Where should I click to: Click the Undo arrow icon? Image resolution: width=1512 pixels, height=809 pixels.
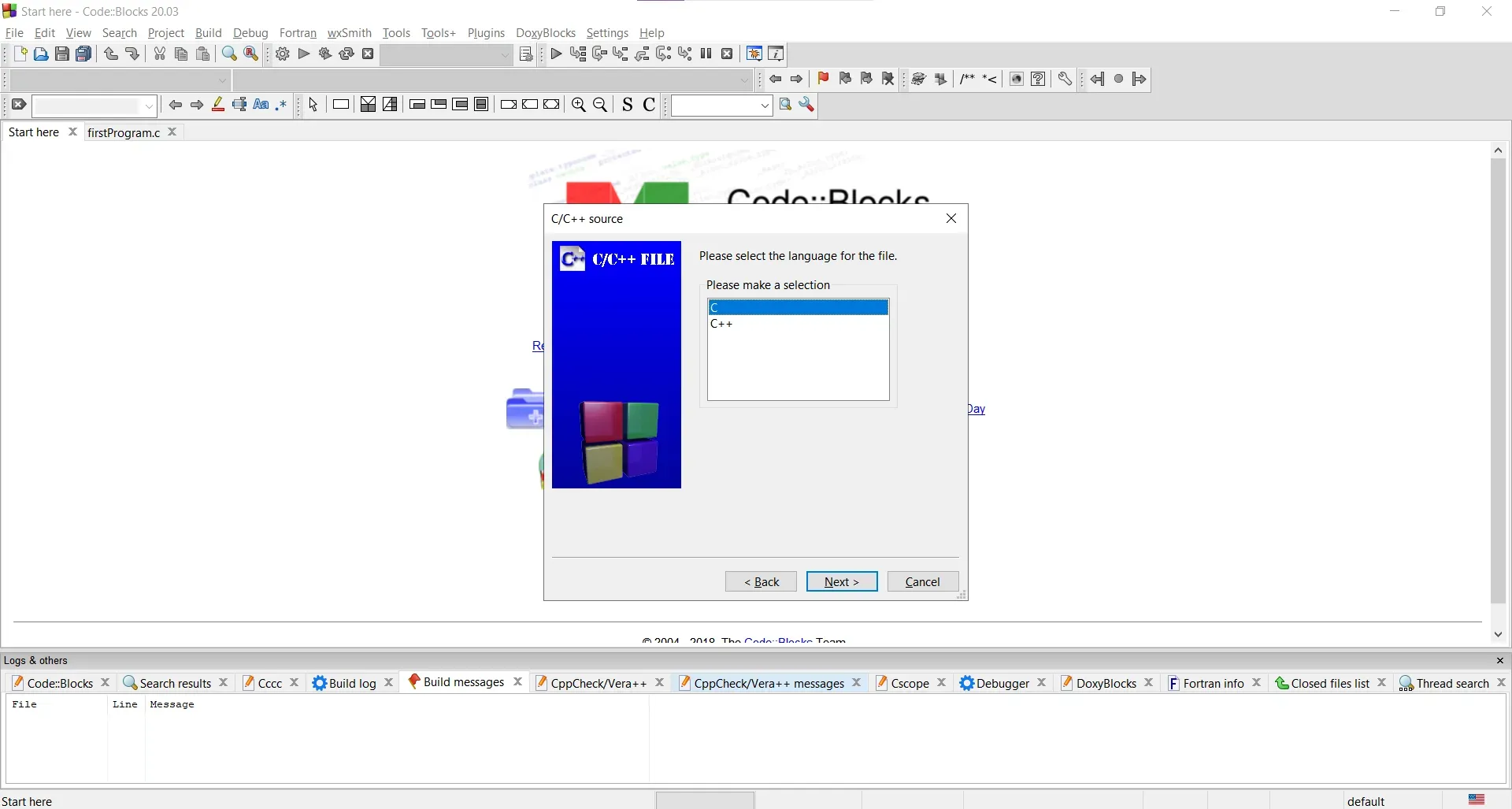pos(111,54)
